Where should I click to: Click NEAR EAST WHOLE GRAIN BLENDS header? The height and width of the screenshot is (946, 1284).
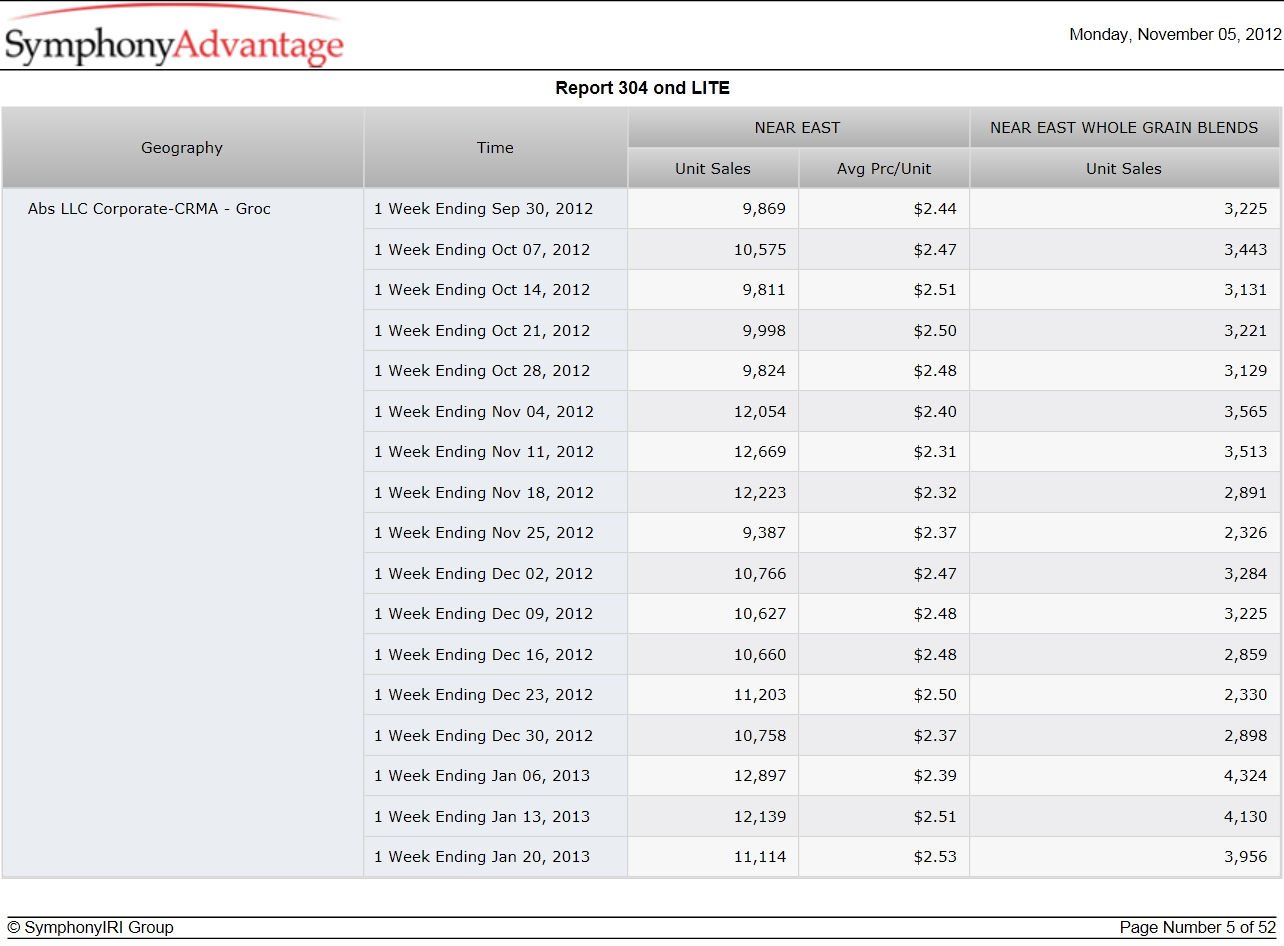[x=1124, y=128]
